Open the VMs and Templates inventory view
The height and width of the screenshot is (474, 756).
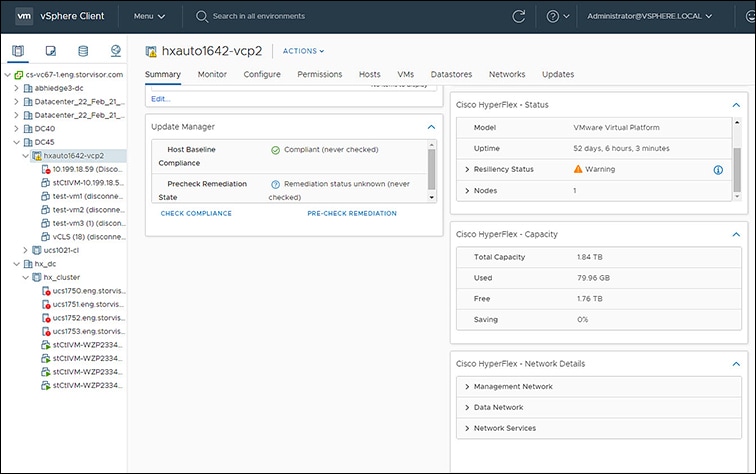click(51, 51)
